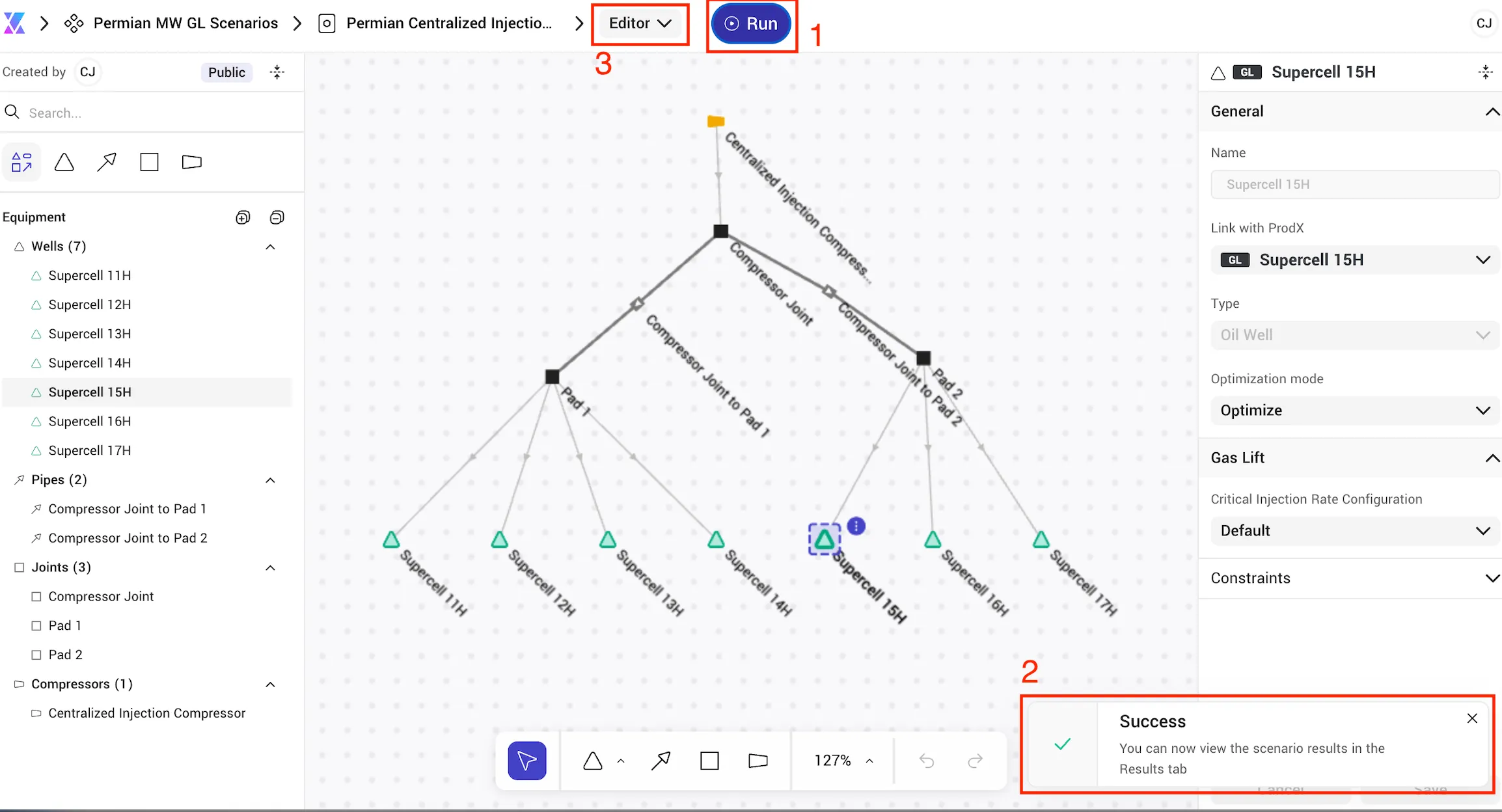Collapse the Joints (3) group
The image size is (1502, 812).
click(271, 568)
